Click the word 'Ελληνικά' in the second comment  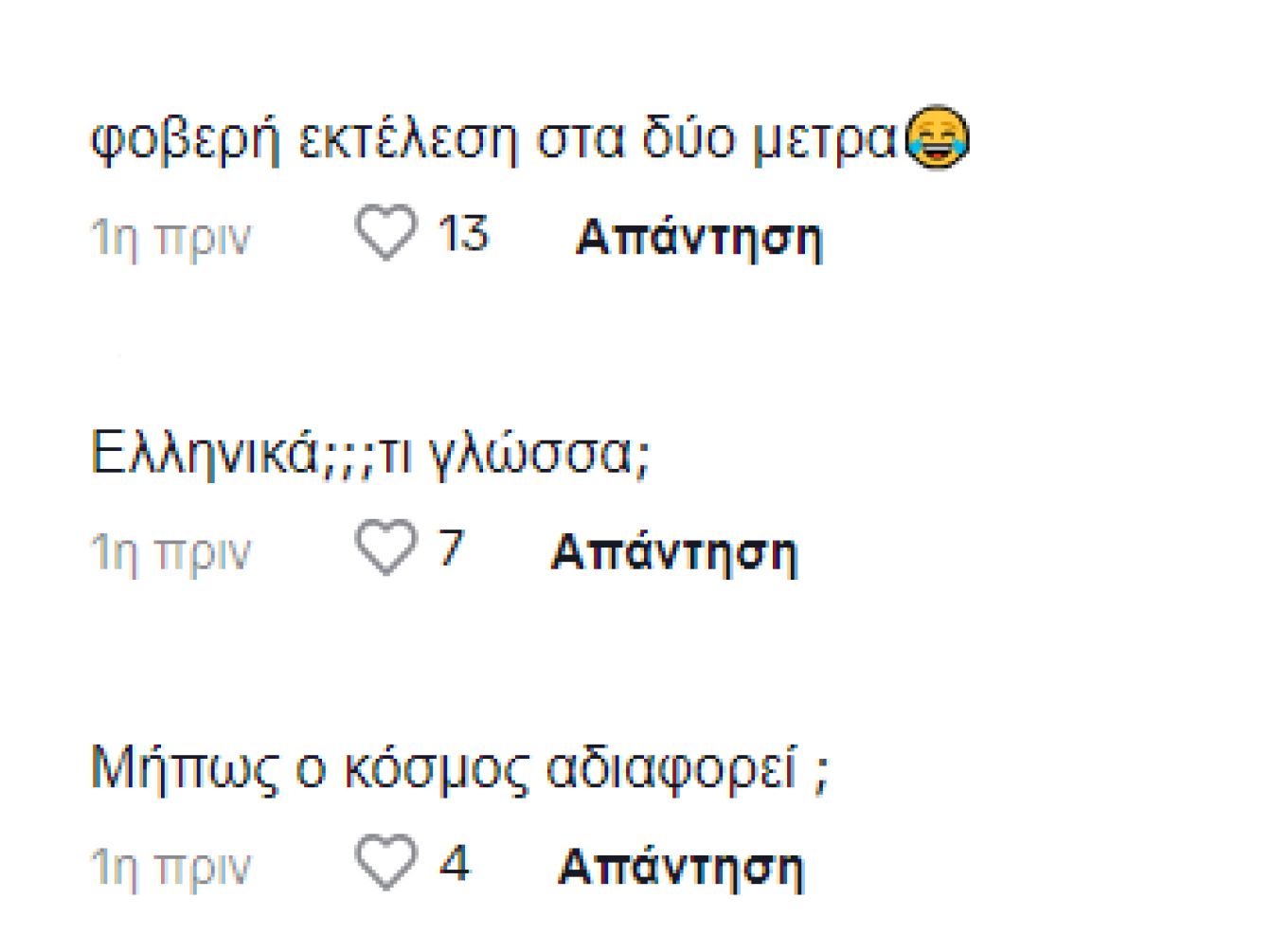(x=205, y=453)
